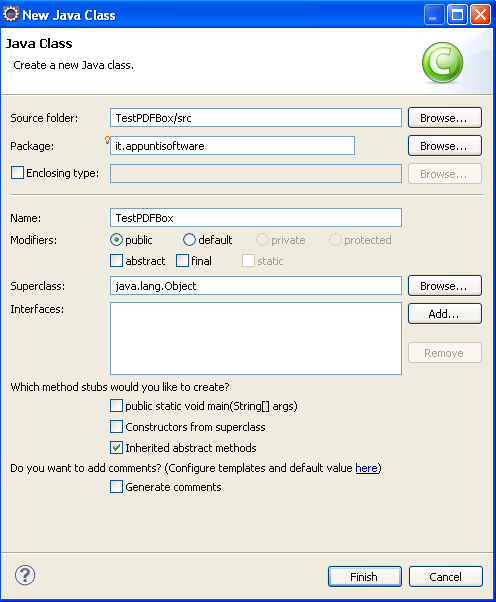
Task: Browse for the Superclass
Action: click(x=445, y=286)
